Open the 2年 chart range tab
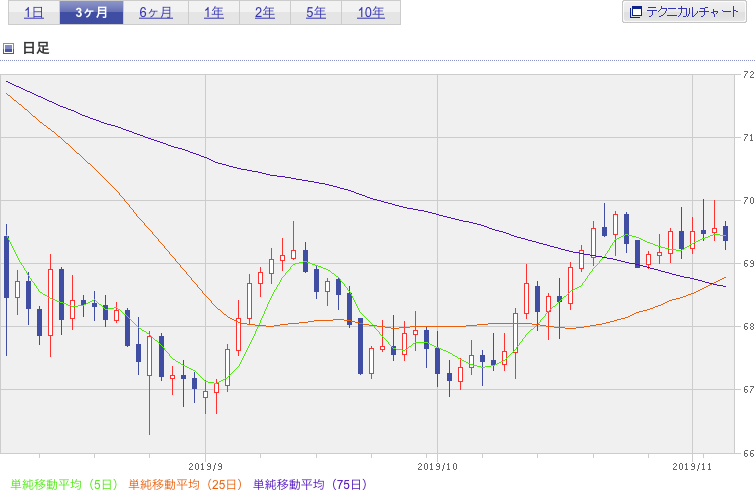The height and width of the screenshot is (493, 755). coord(265,12)
